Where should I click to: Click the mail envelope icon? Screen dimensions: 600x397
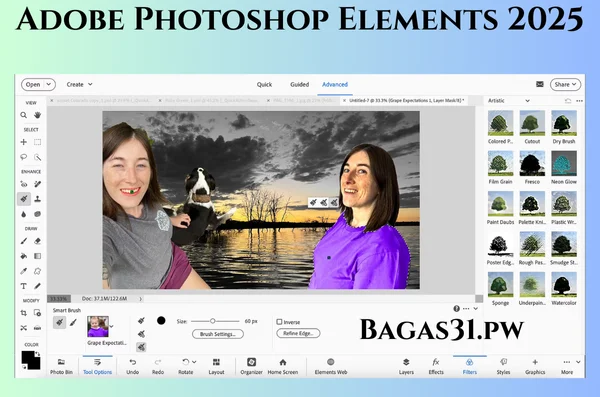click(540, 84)
